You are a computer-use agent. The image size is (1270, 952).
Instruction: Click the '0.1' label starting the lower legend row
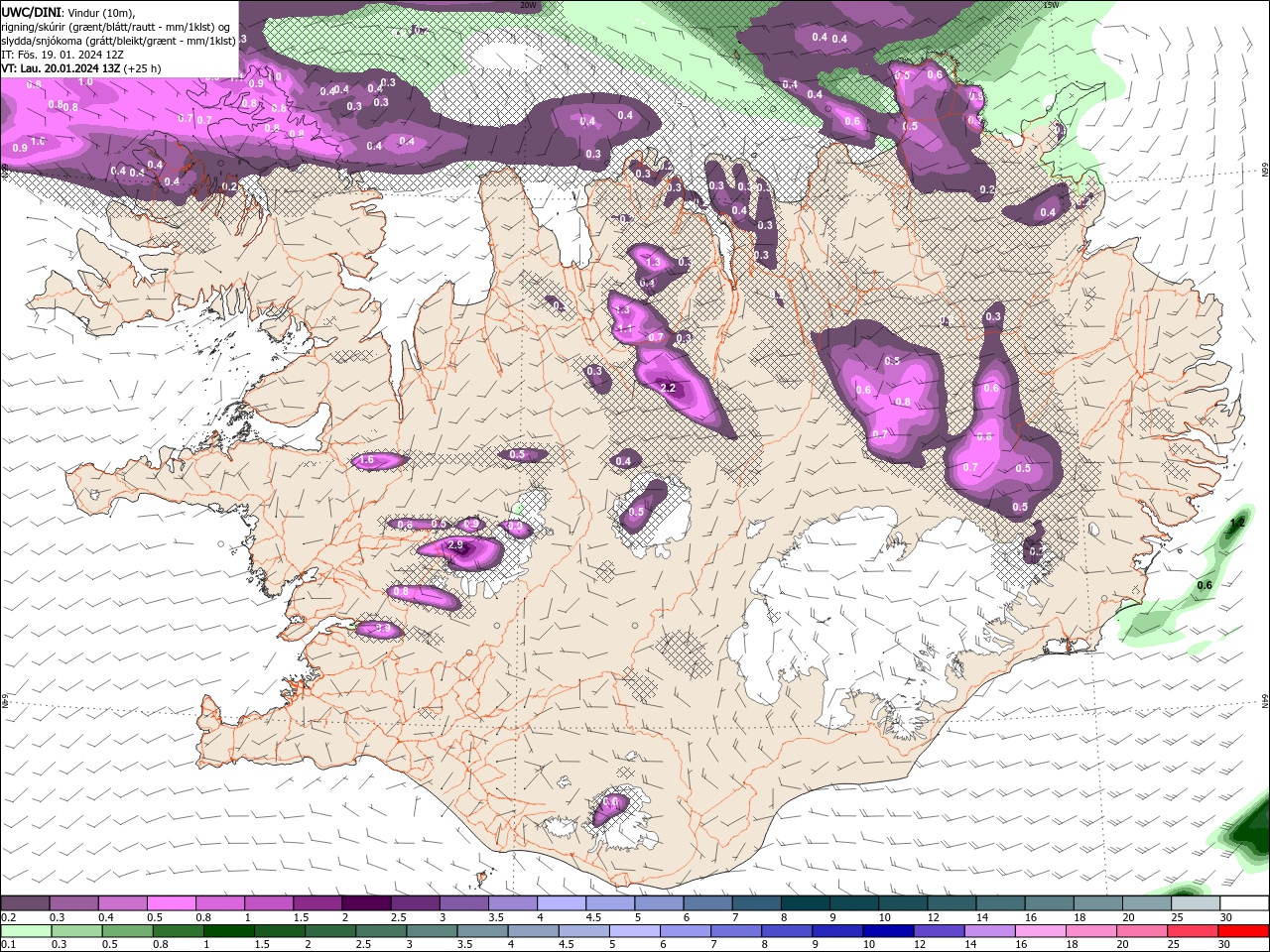click(x=8, y=945)
